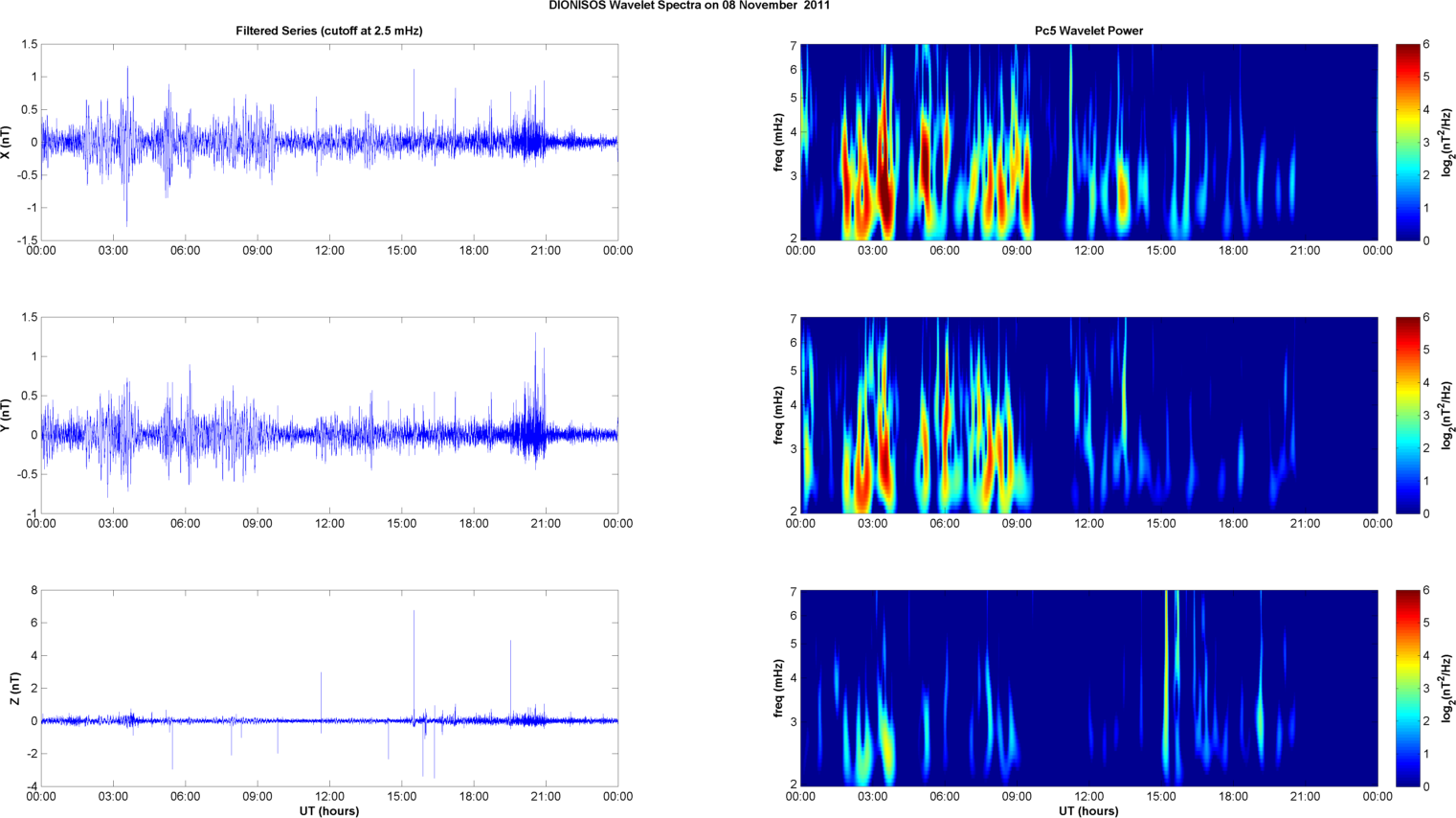Click the colorbar beside the top spectrogram

[1408, 142]
